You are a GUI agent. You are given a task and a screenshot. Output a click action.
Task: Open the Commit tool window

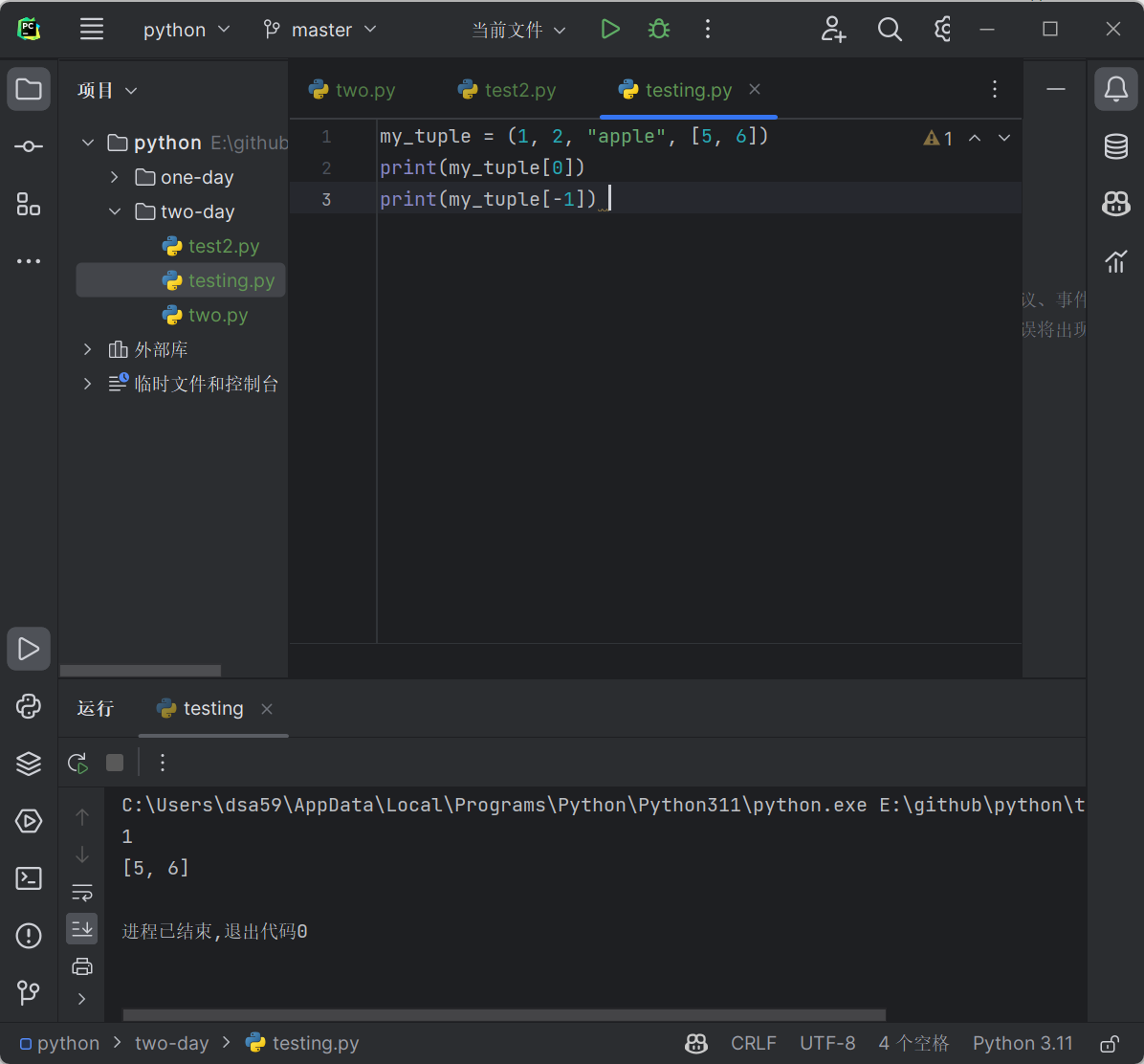29,146
